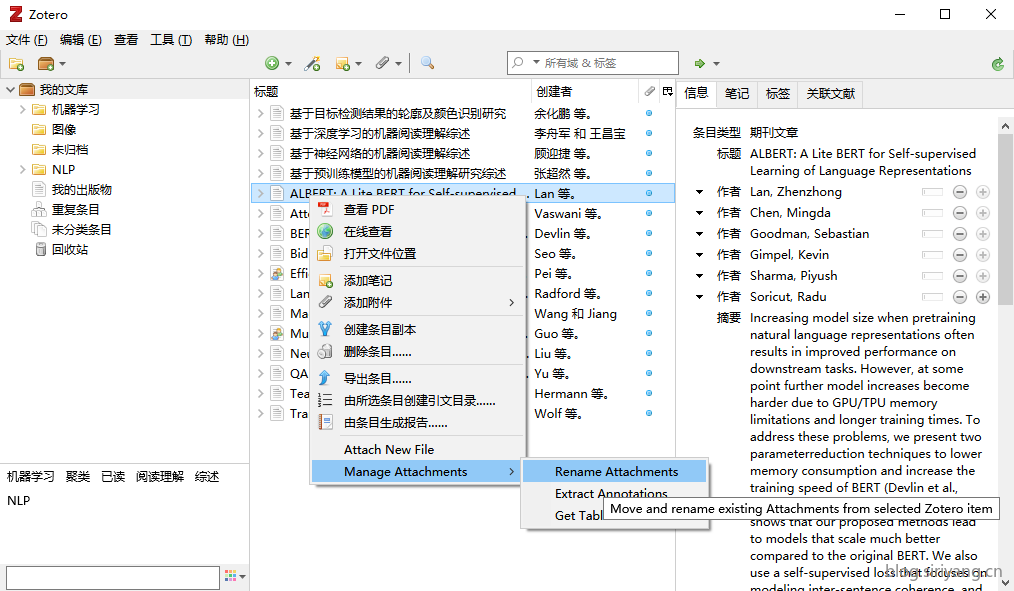Screen dimensions: 1014x591
Task: Click the 导出条目 arrow icon
Action: [x=325, y=378]
